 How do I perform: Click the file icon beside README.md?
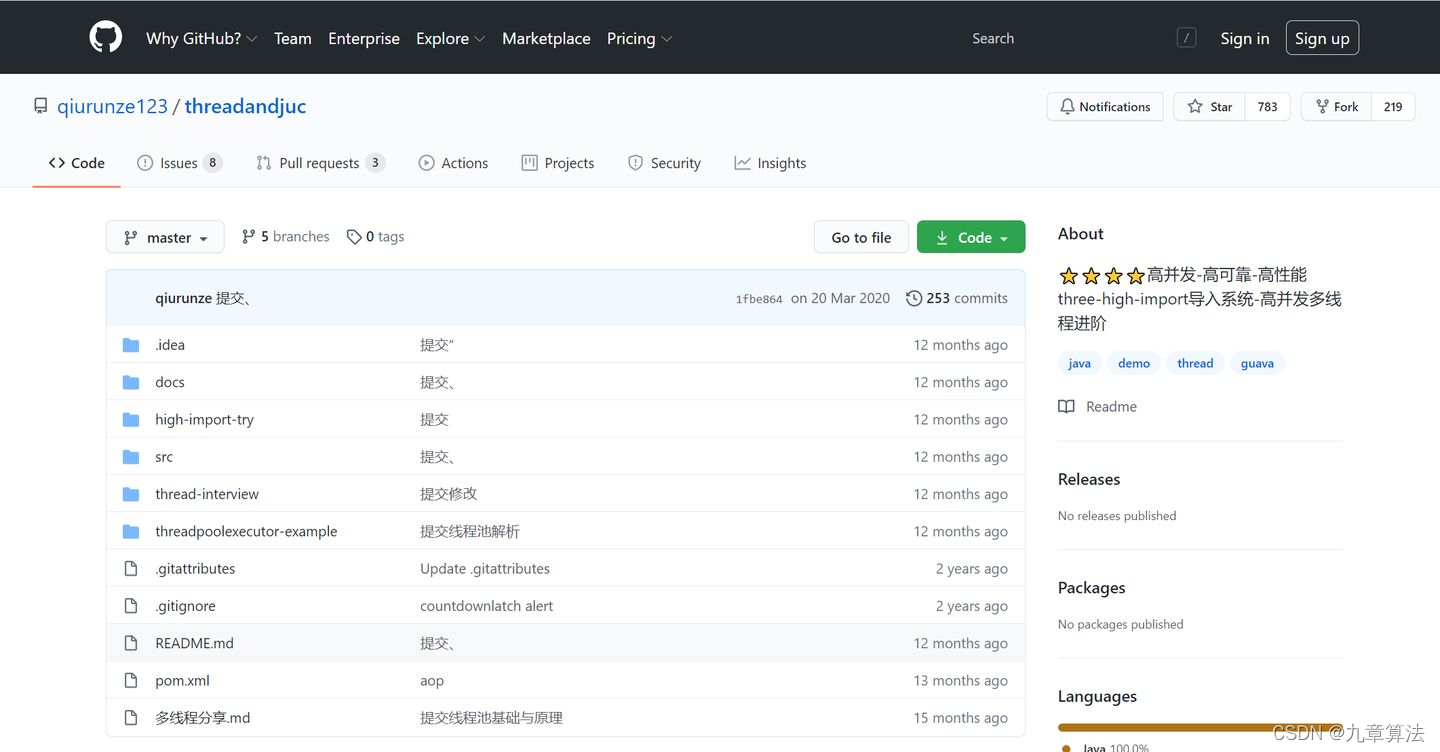pos(131,644)
